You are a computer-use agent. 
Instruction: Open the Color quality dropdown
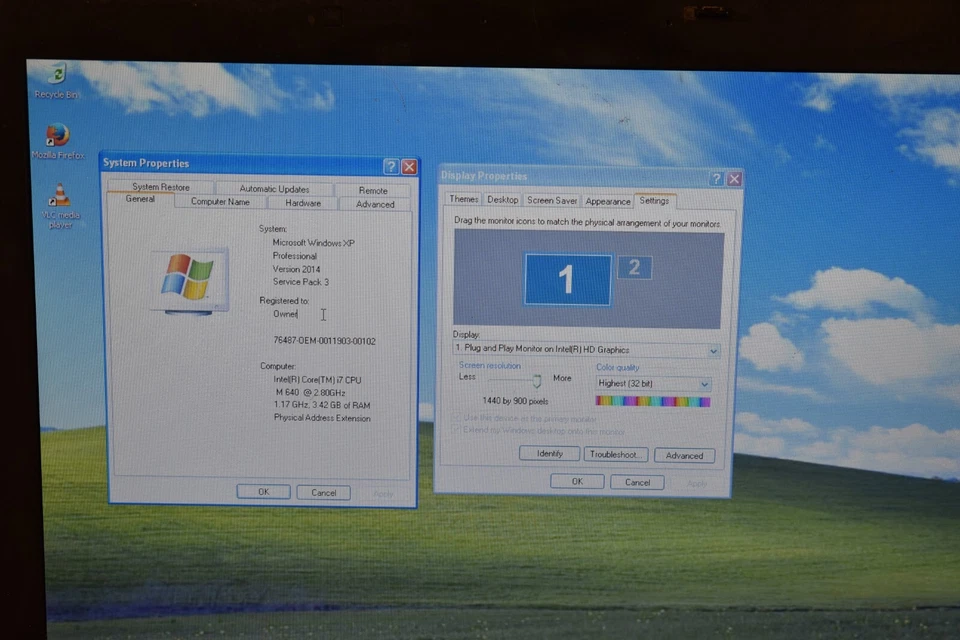[653, 384]
